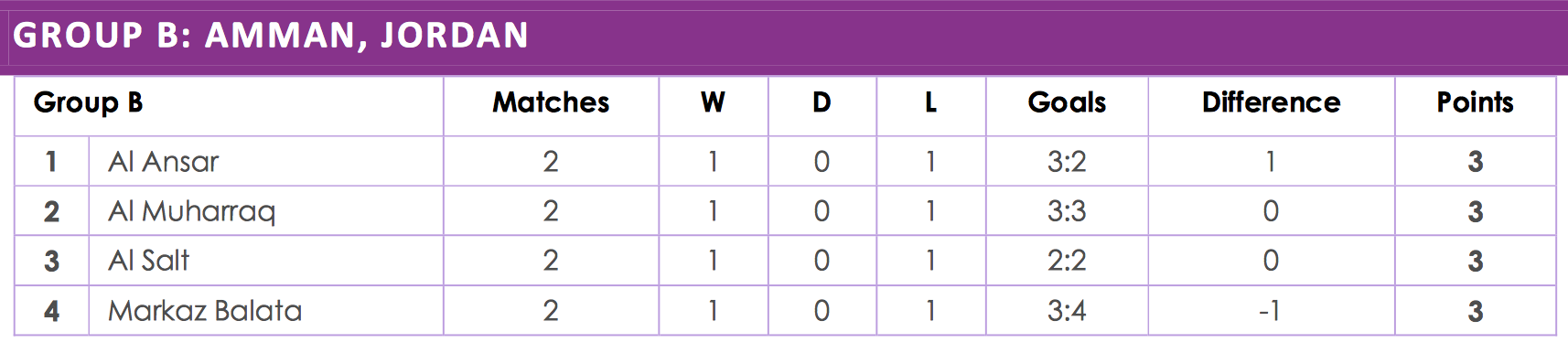The width and height of the screenshot is (1568, 353).
Task: Select the Al Salt team name
Action: (148, 261)
